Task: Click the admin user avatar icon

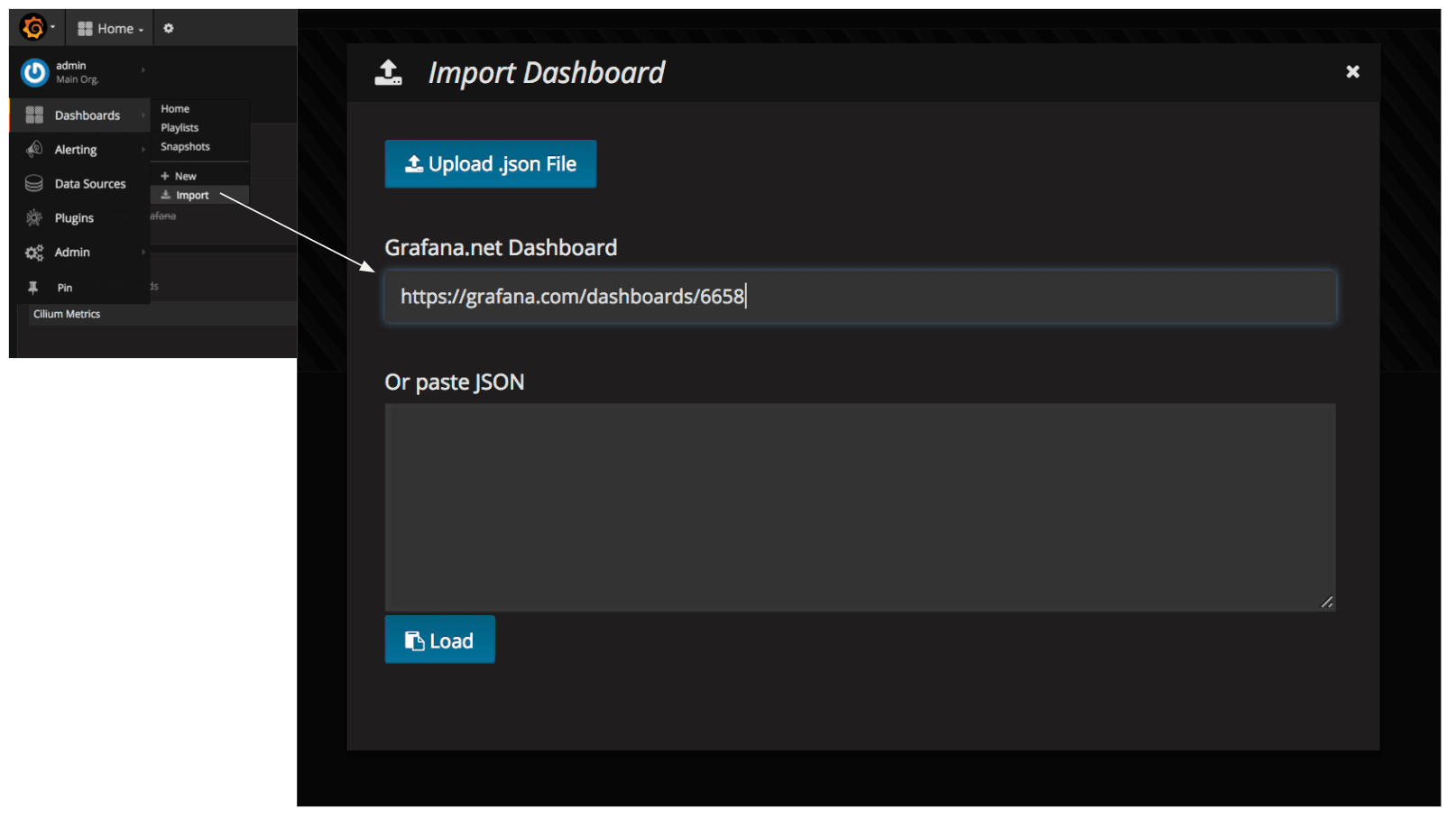Action: point(34,72)
